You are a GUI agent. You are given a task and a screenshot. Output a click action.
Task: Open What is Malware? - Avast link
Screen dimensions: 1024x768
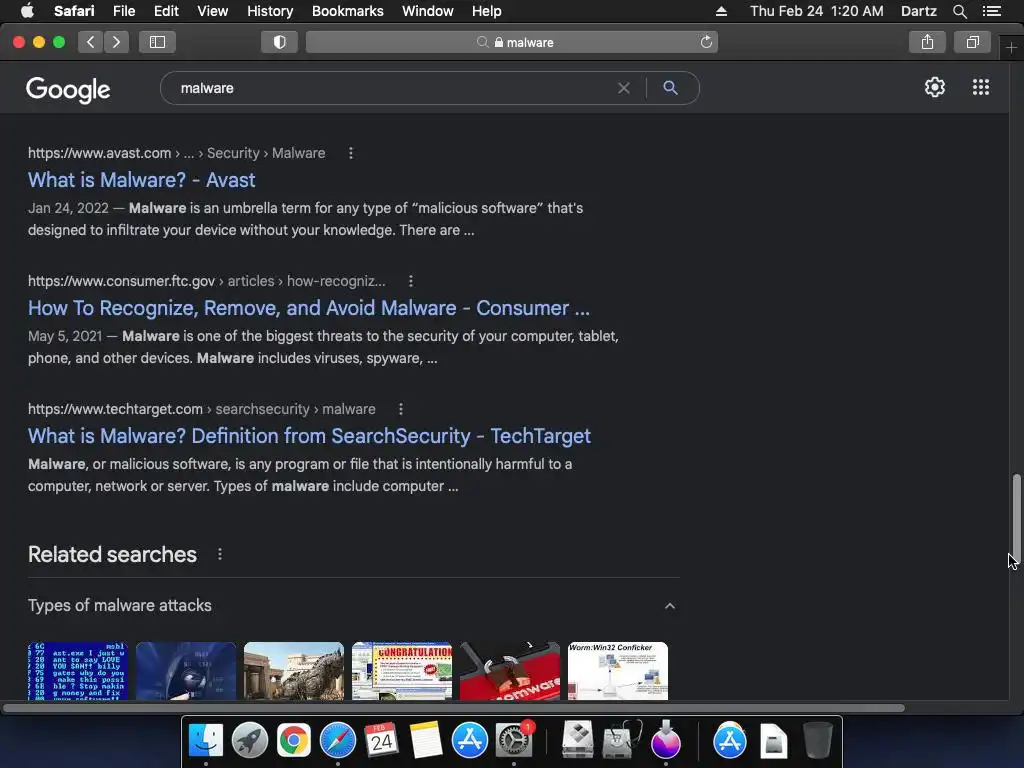coord(142,180)
